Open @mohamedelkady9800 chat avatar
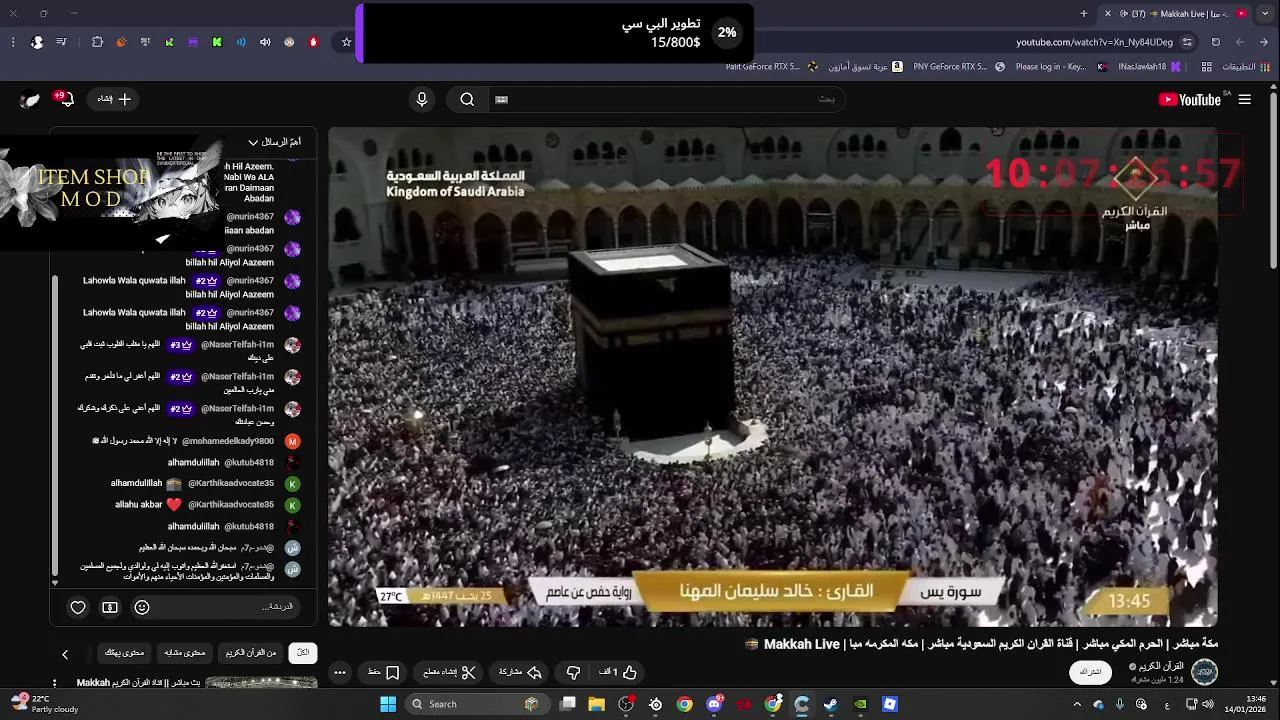1280x720 pixels. click(x=292, y=441)
